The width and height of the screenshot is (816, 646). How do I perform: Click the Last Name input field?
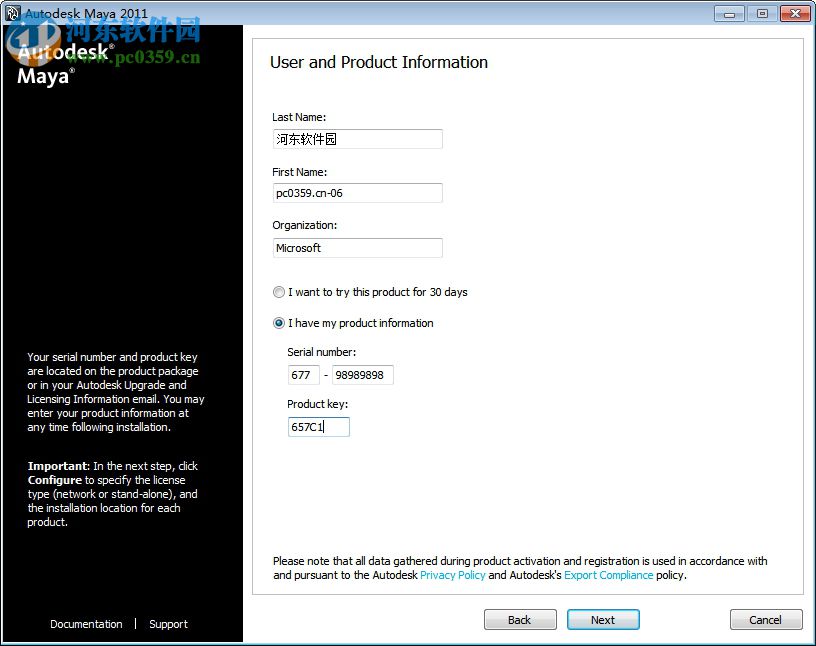click(358, 139)
